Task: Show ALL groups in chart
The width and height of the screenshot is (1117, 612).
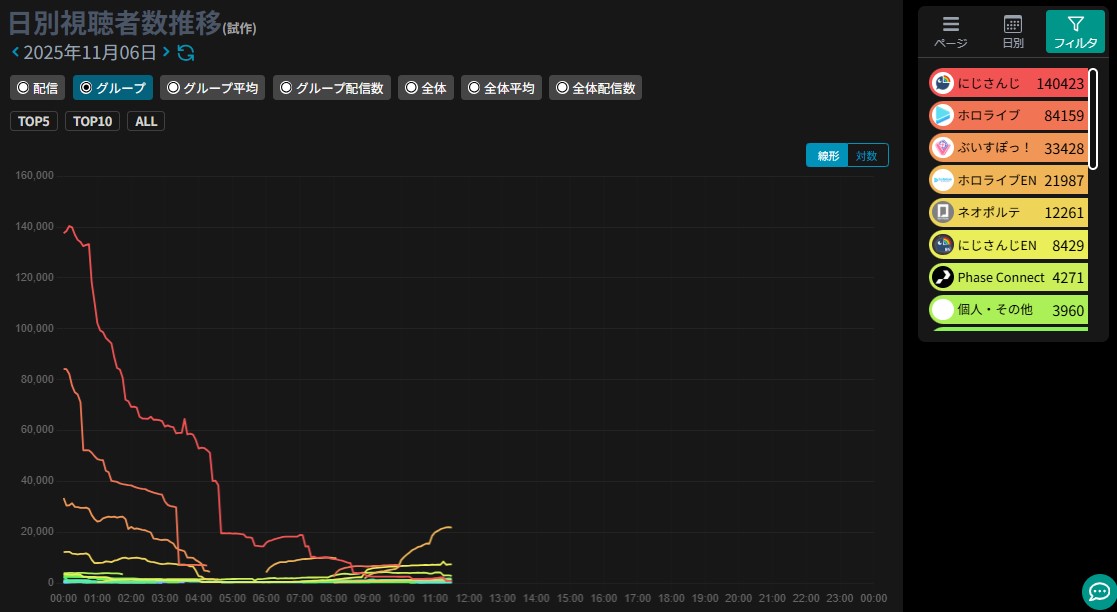Action: pos(146,121)
